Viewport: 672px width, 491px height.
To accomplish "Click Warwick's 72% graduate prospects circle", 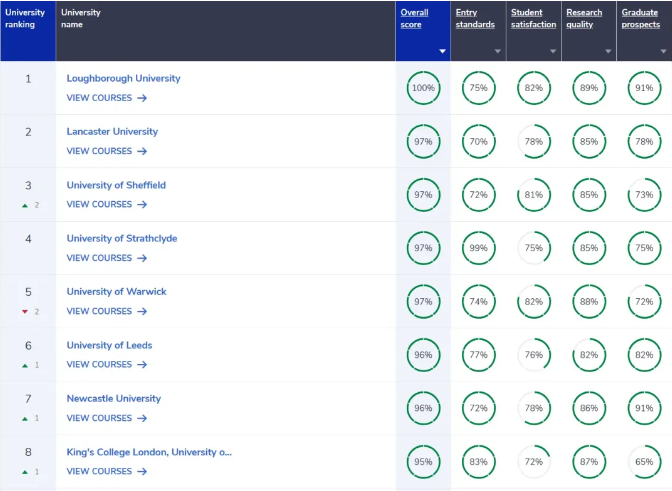I will tap(645, 301).
